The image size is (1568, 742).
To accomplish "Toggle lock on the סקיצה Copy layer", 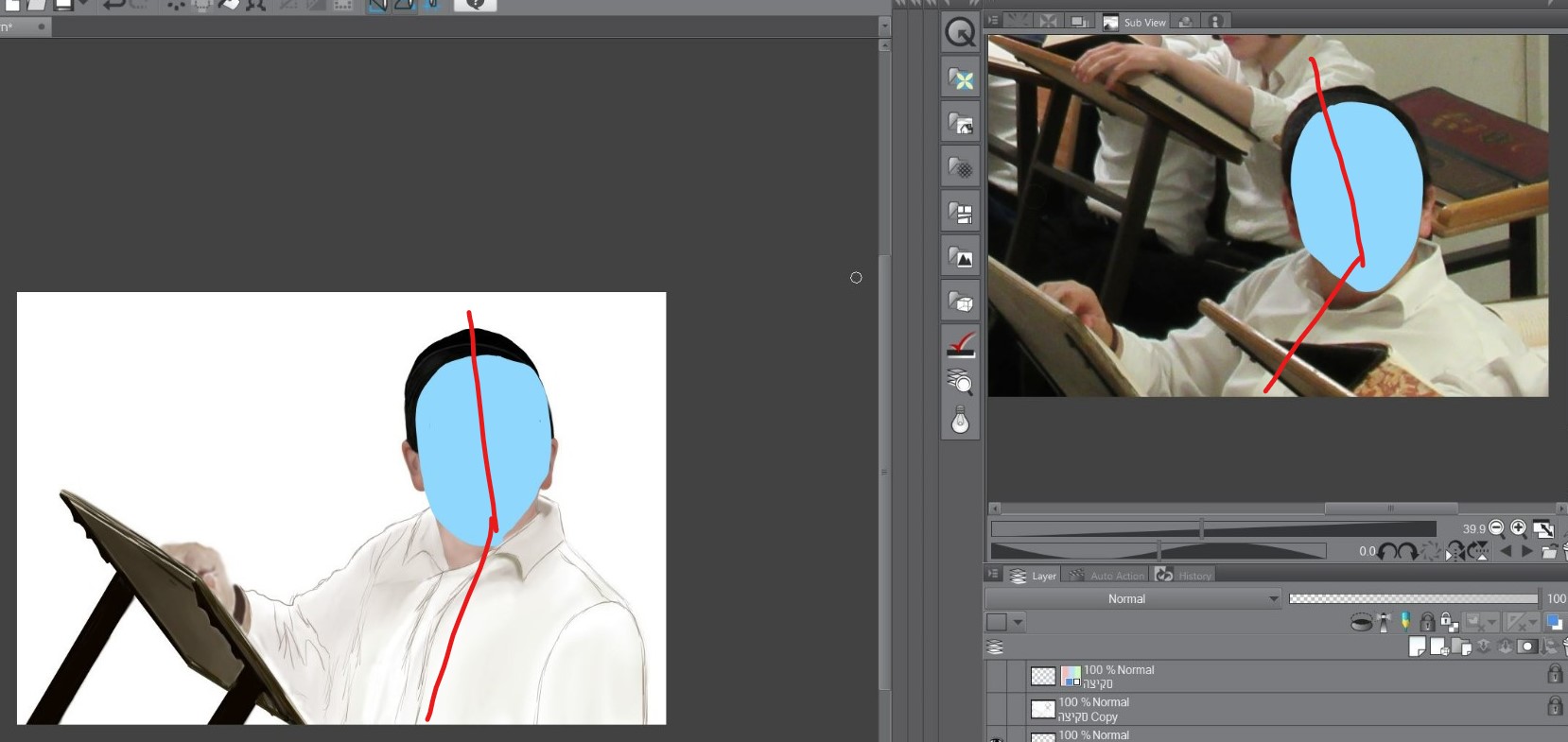I will 1554,706.
